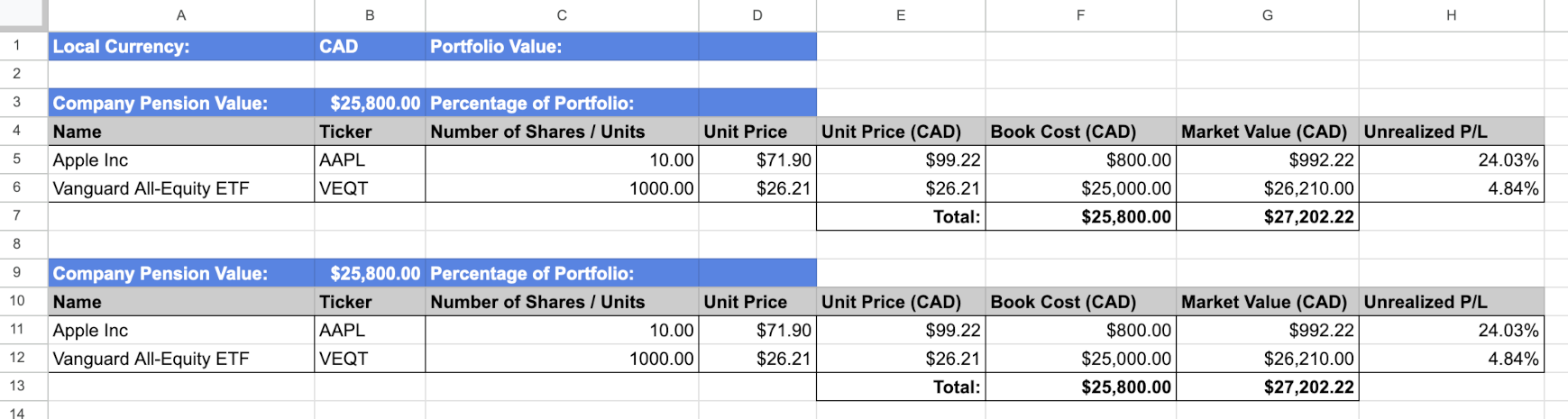
Task: Click the 'Apple Inc' name cell in row 5
Action: click(180, 160)
